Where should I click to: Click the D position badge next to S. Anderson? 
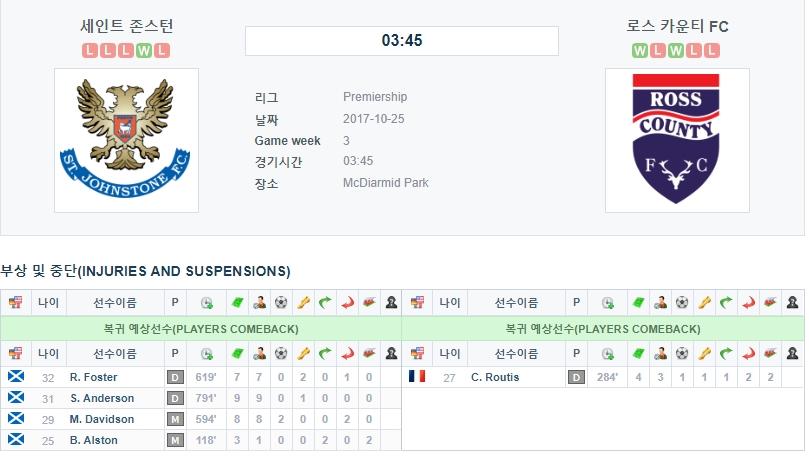(175, 398)
